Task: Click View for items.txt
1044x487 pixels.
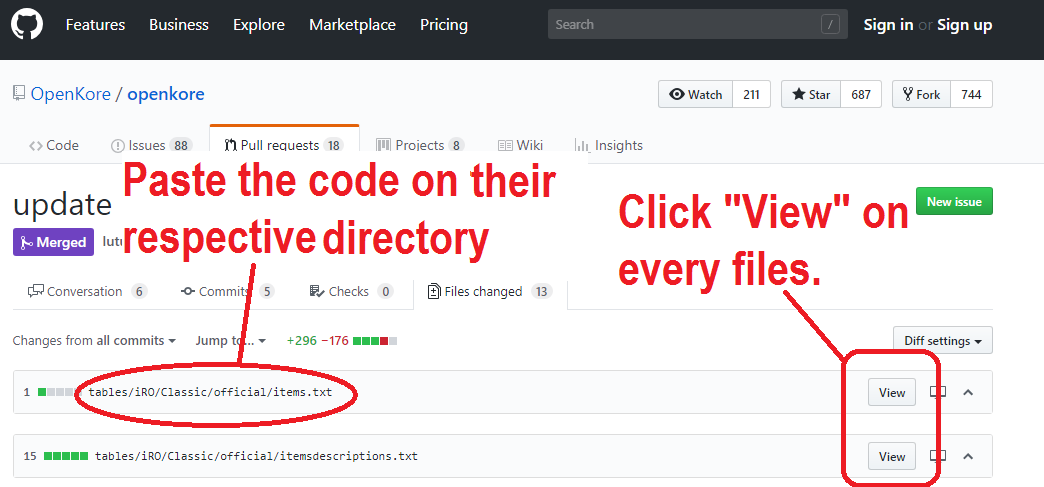Action: (892, 392)
